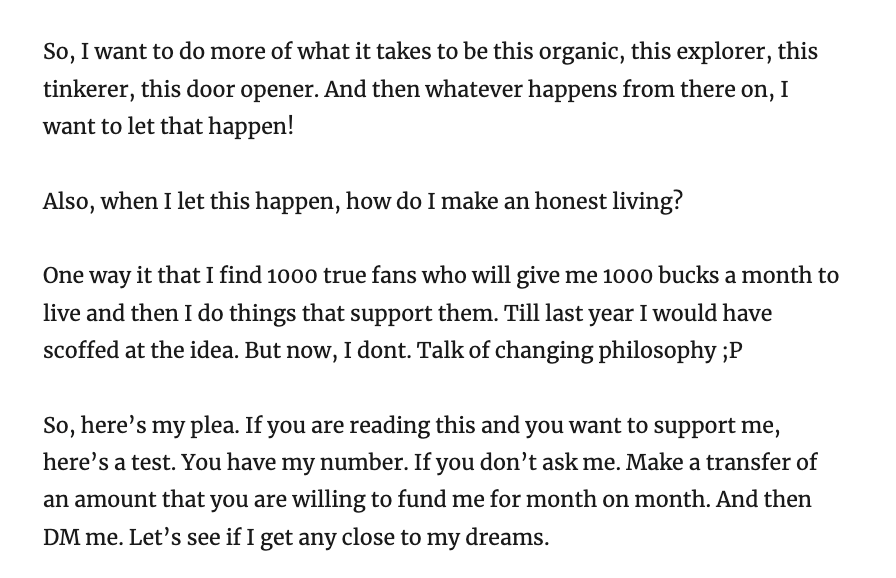Click the words 'You have my number'
Image resolution: width=896 pixels, height=578 pixels.
pos(295,463)
